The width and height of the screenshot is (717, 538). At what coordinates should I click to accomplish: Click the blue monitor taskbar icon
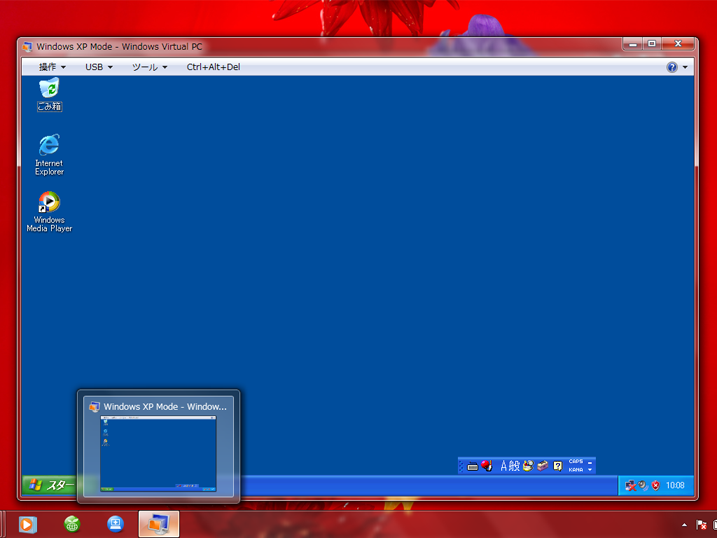pos(115,524)
